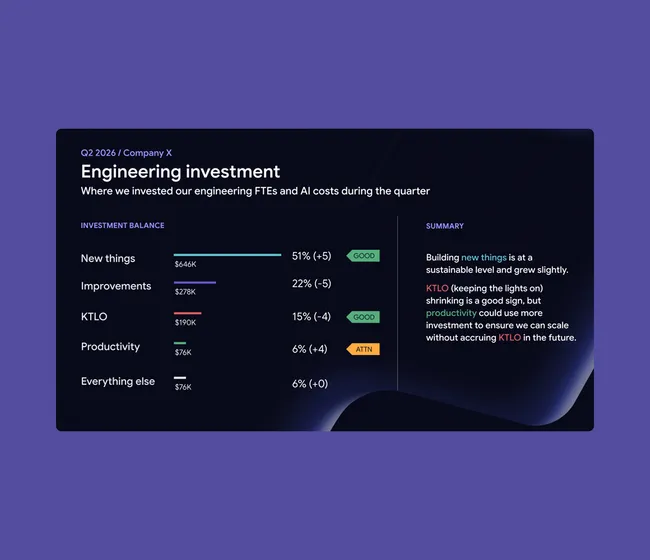
Task: Click the GOOD tag next to KTLO
Action: pyautogui.click(x=363, y=317)
